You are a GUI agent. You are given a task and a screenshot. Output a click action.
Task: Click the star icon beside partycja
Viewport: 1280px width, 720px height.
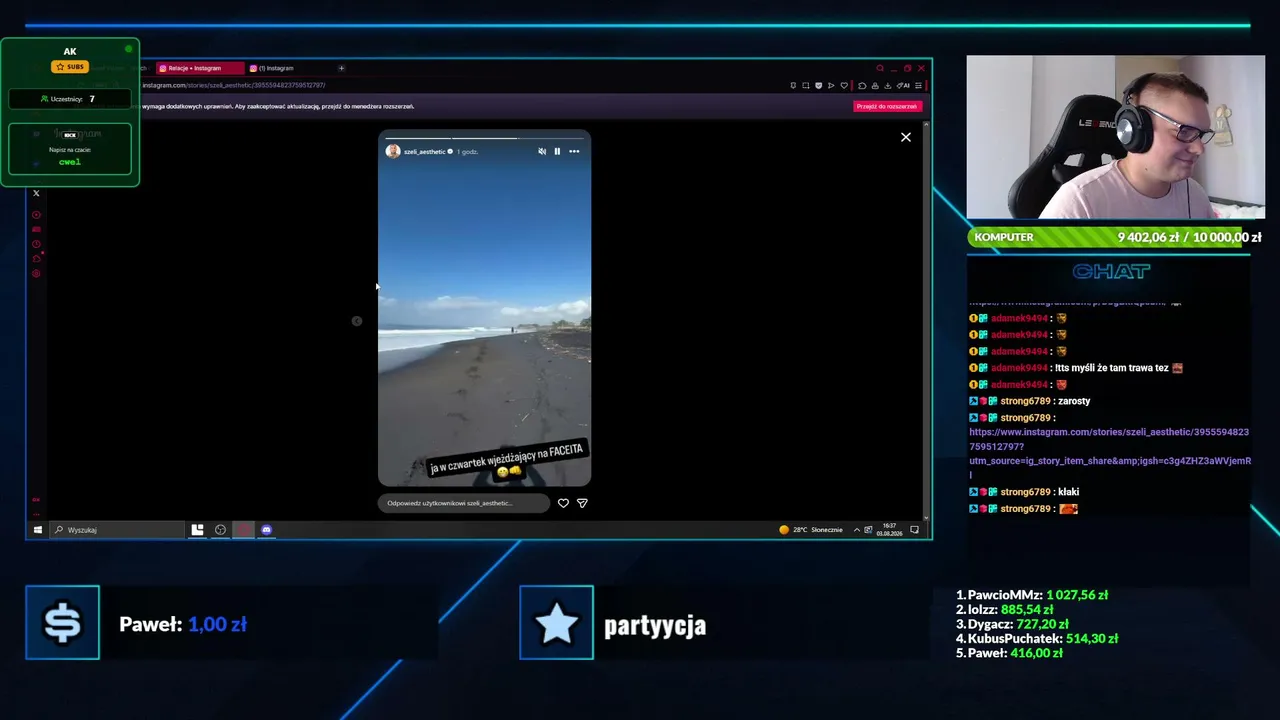(556, 623)
